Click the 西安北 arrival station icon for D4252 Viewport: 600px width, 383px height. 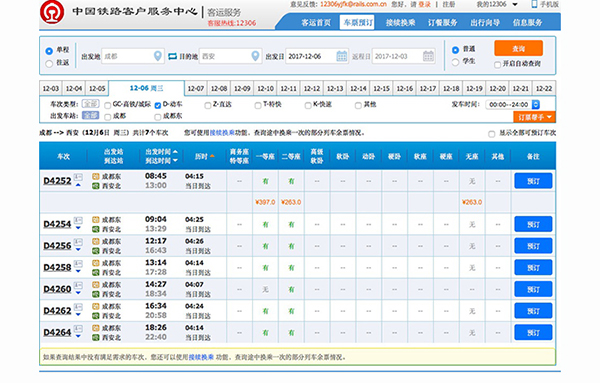pos(96,186)
